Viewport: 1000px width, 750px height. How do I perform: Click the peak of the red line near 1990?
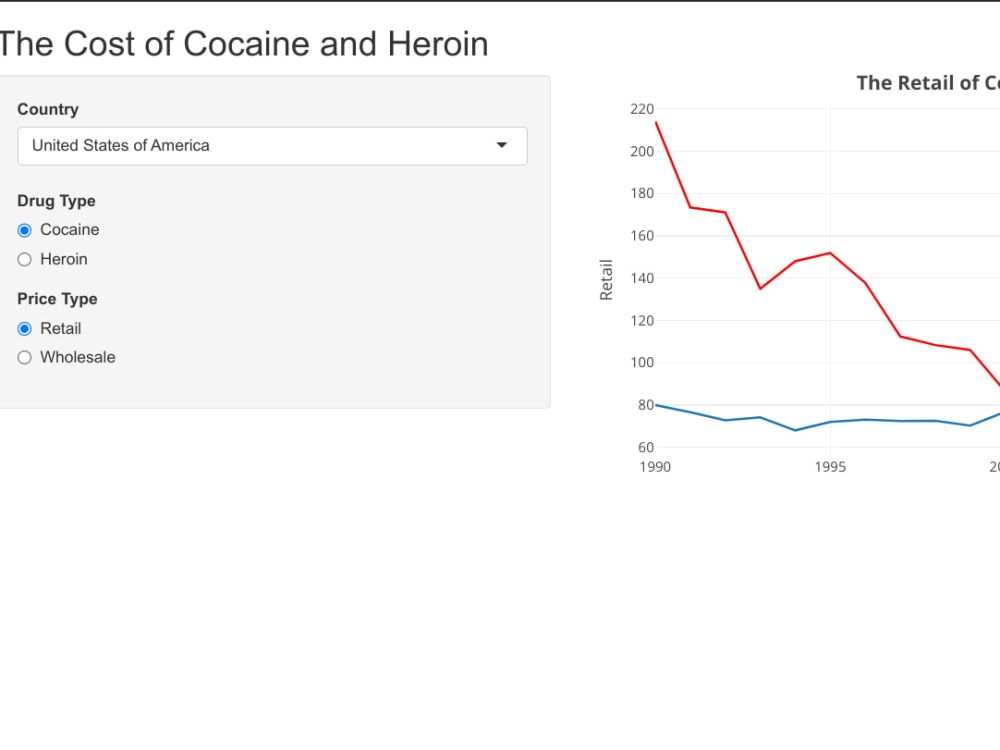(x=657, y=122)
